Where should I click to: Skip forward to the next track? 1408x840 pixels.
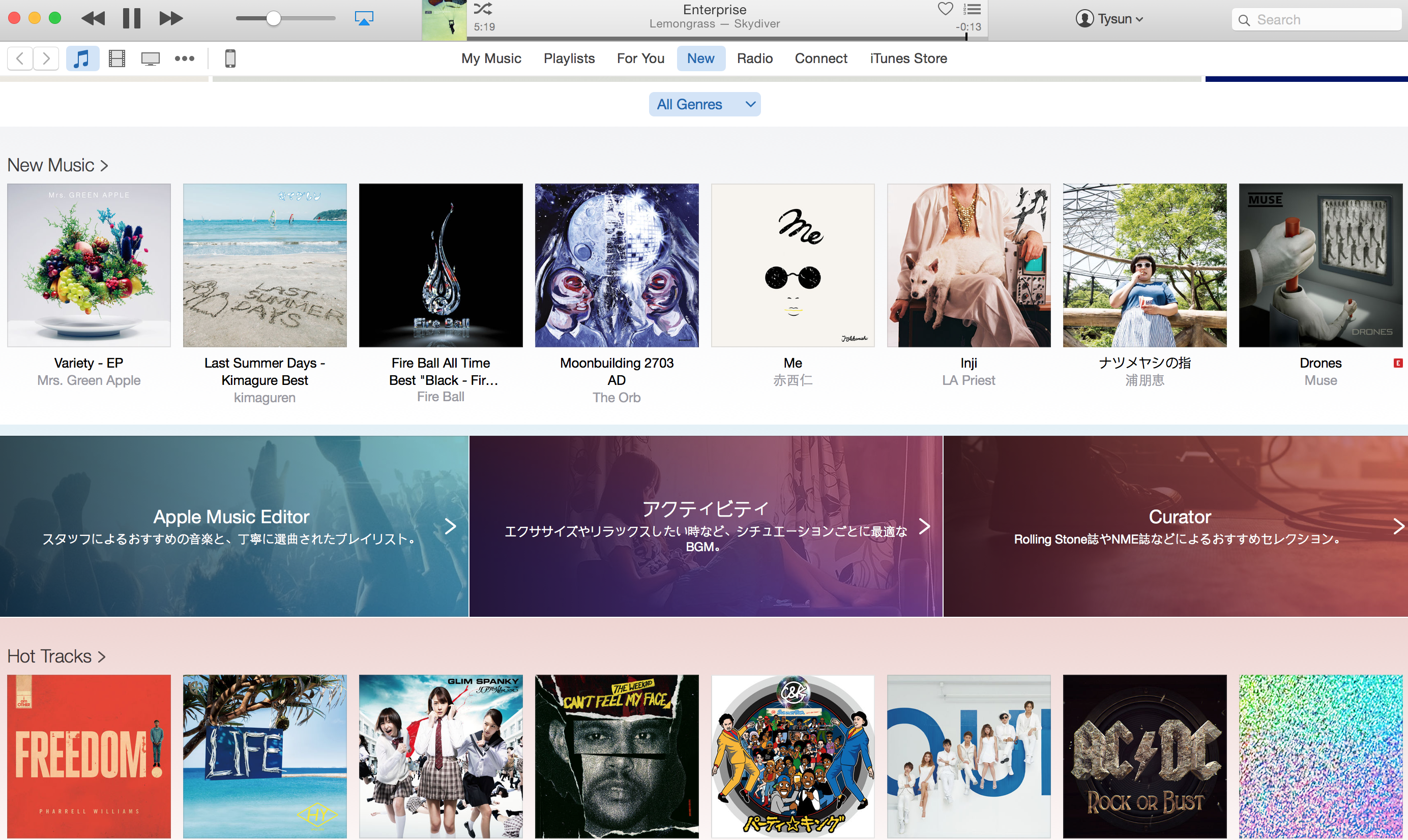(170, 19)
